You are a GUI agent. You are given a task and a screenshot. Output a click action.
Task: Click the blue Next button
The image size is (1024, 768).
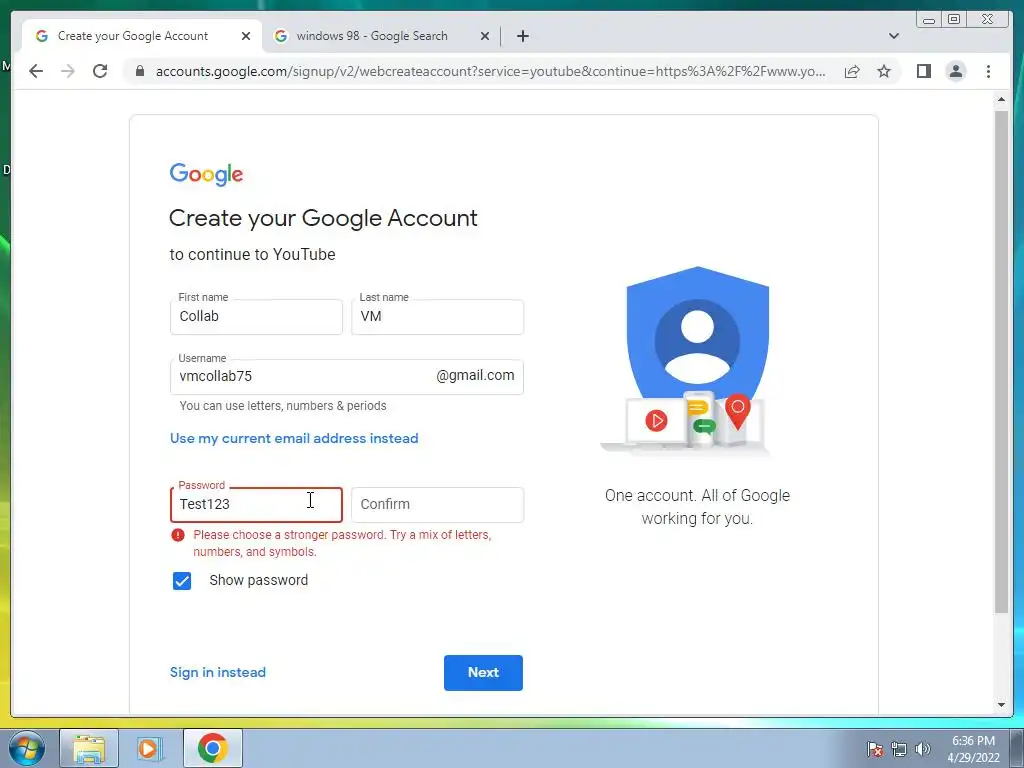click(483, 673)
